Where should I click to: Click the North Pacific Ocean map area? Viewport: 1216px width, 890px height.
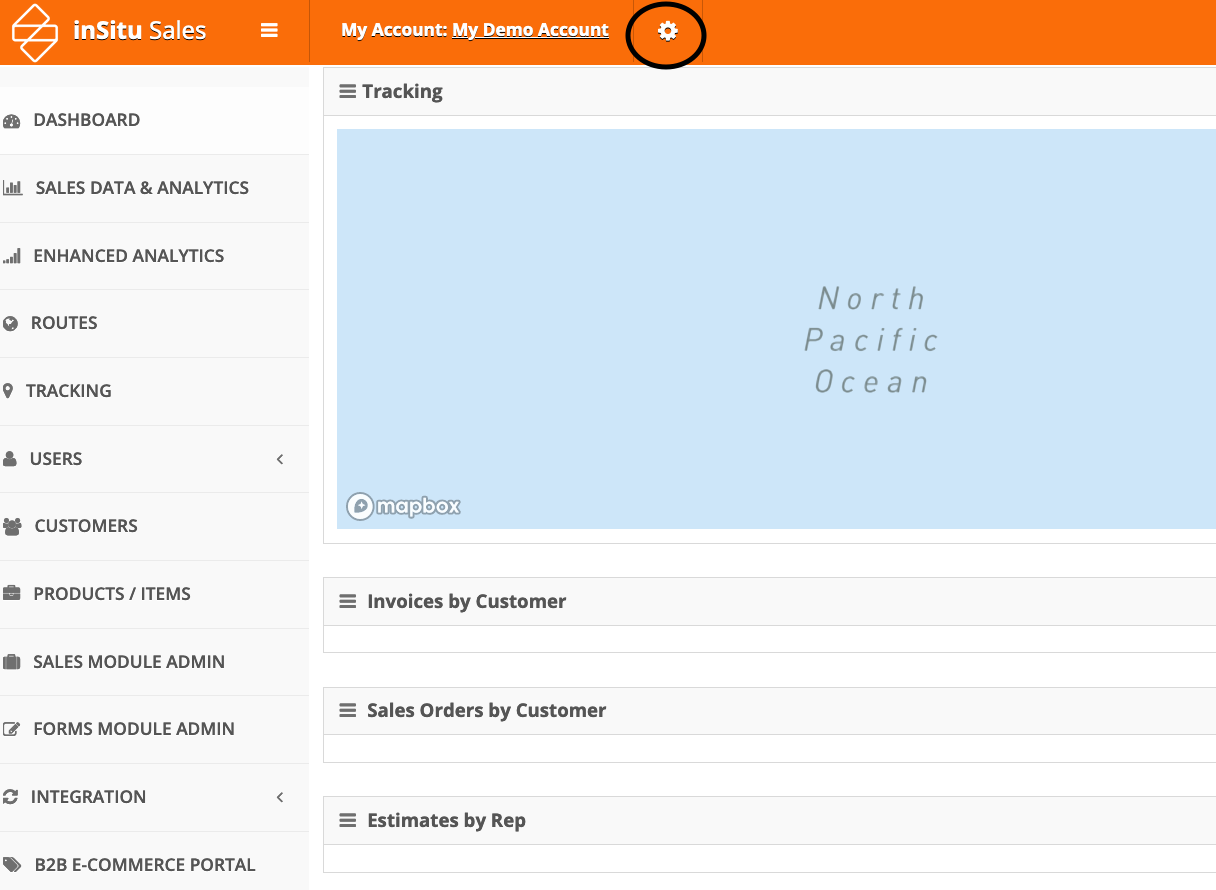coord(871,340)
